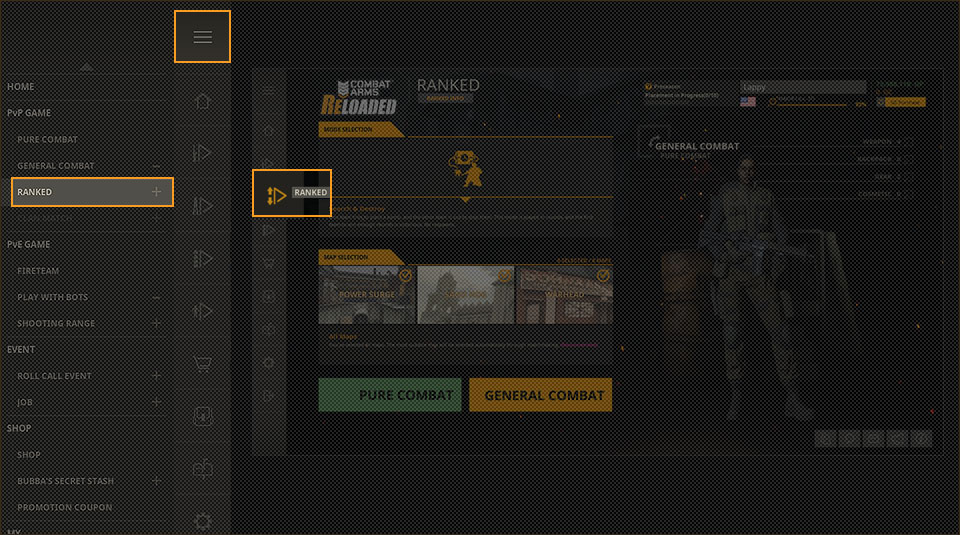The width and height of the screenshot is (960, 535).
Task: Expand the Roll Call Event plus sign
Action: click(156, 376)
